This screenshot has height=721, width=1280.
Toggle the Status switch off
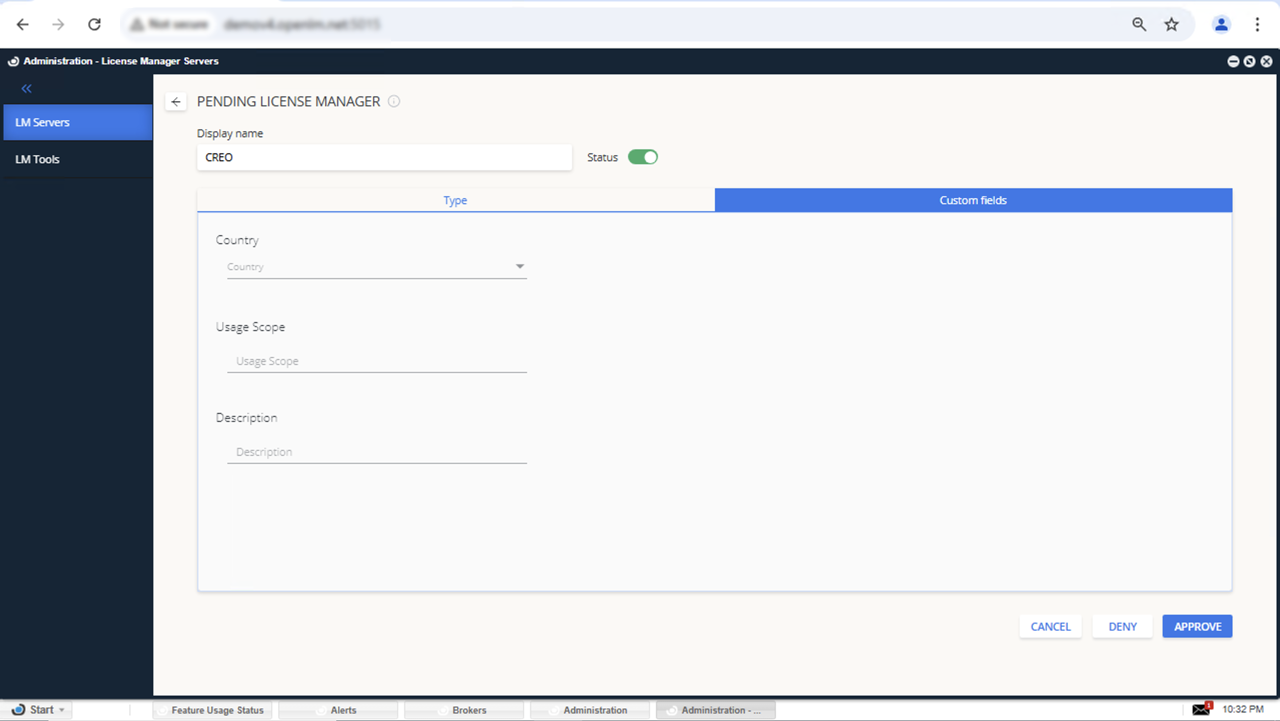[x=643, y=157]
